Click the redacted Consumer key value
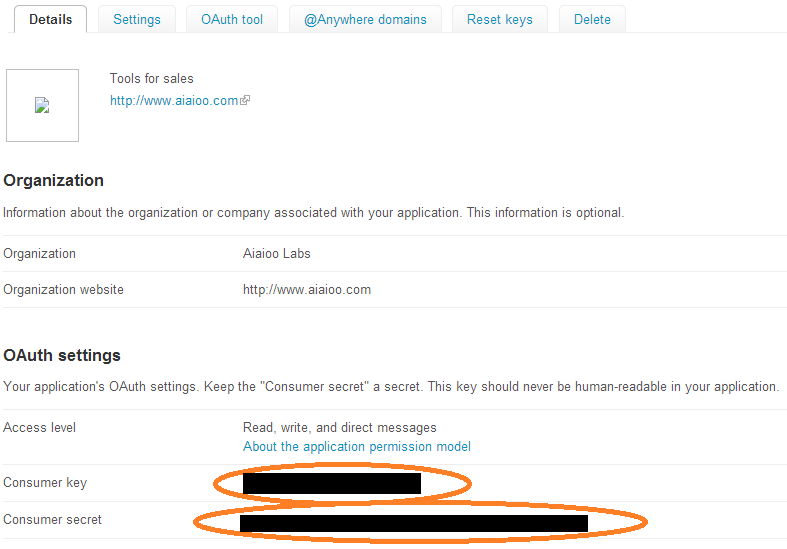The width and height of the screenshot is (787, 549). [332, 483]
